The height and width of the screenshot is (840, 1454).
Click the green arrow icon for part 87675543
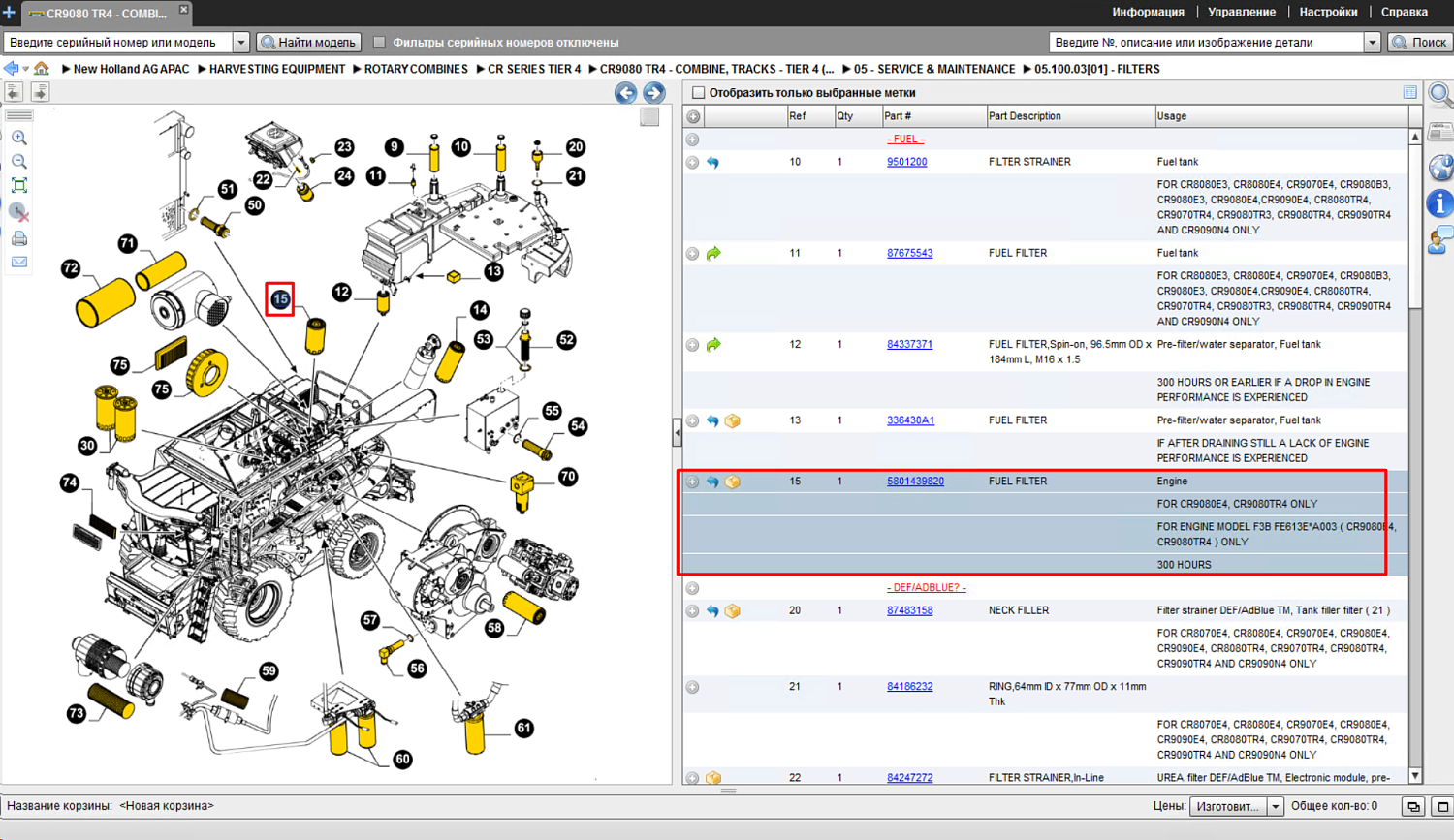tap(713, 254)
